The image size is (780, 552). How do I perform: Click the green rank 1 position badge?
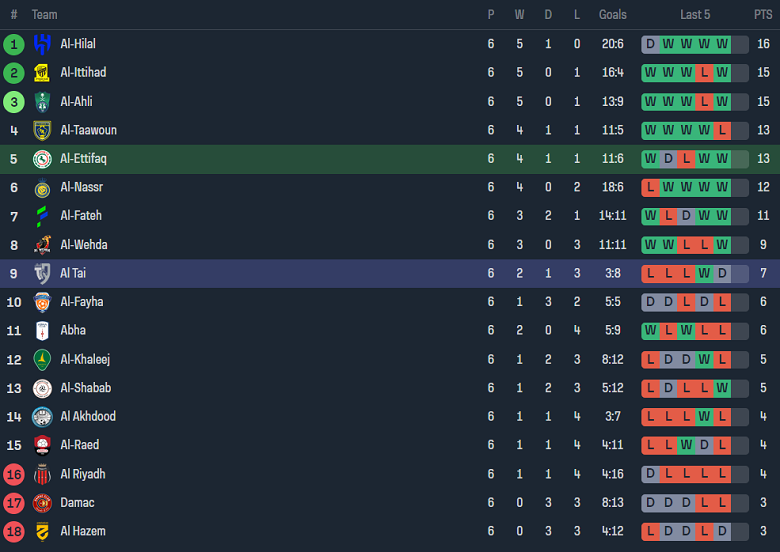[x=14, y=44]
